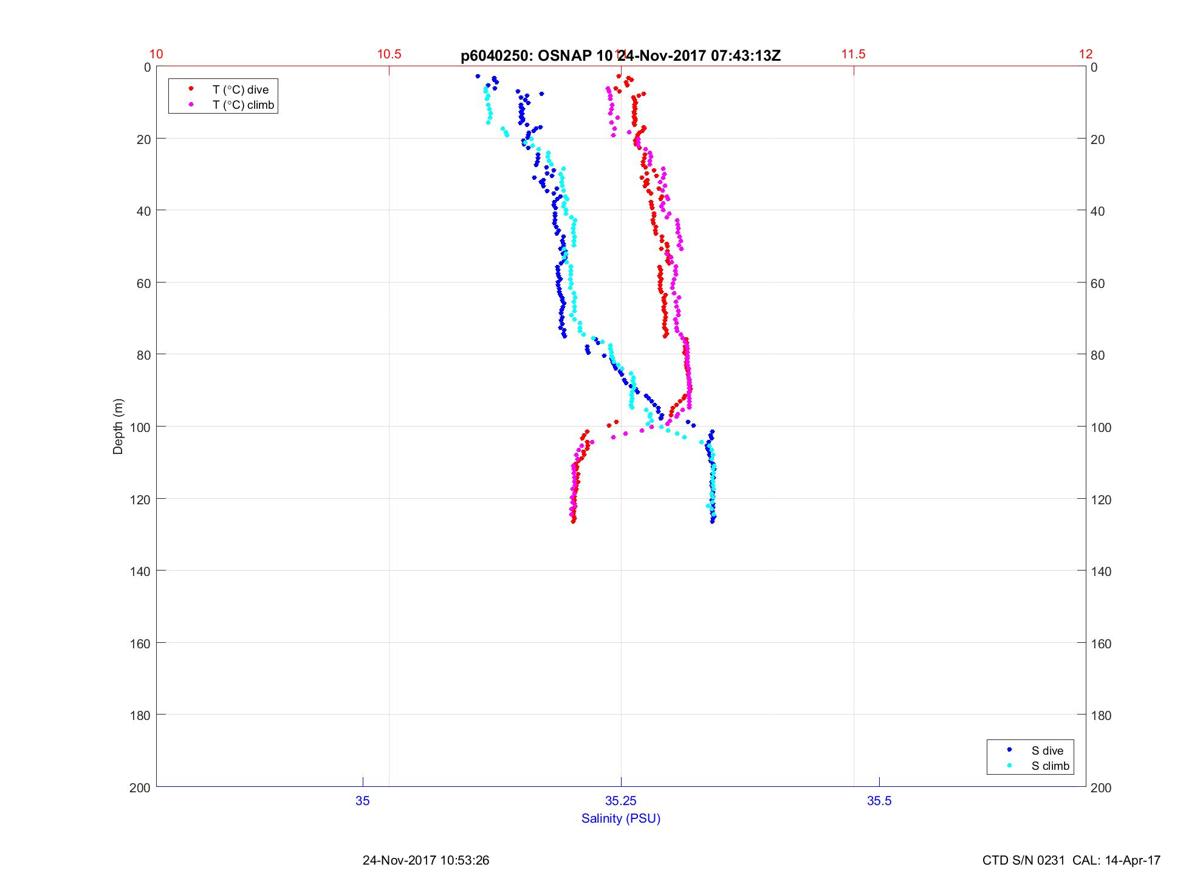Select the 'T (°C) climb' legend entry
The image size is (1200, 885).
pyautogui.click(x=243, y=105)
